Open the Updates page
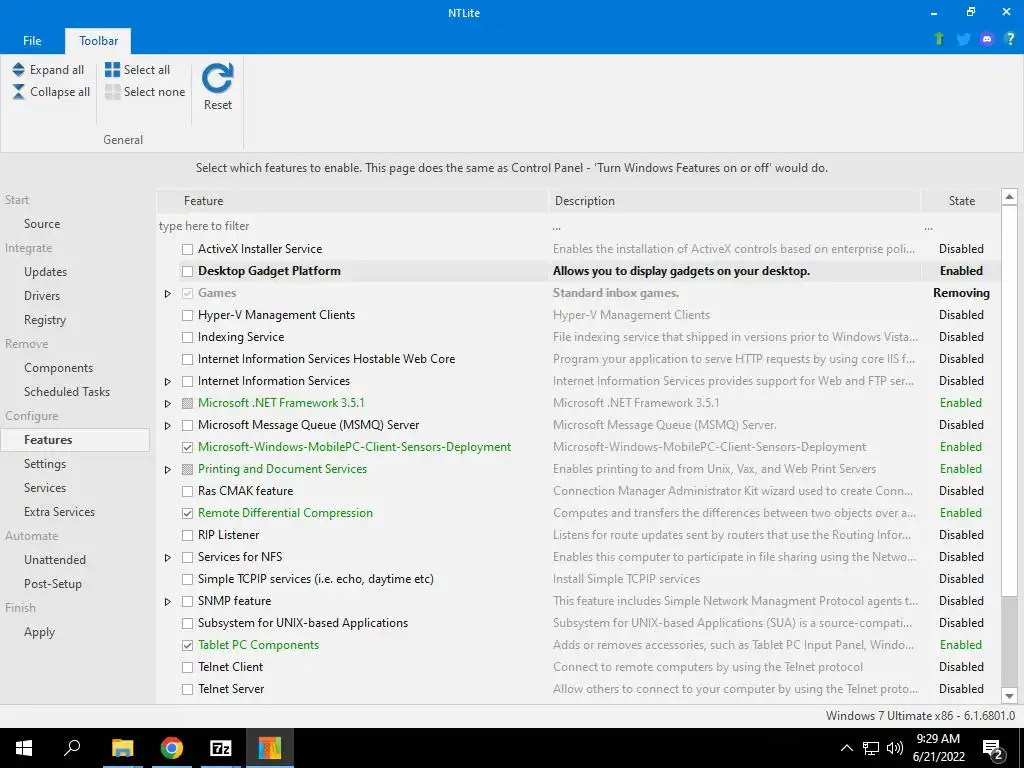1024x768 pixels. coord(46,272)
